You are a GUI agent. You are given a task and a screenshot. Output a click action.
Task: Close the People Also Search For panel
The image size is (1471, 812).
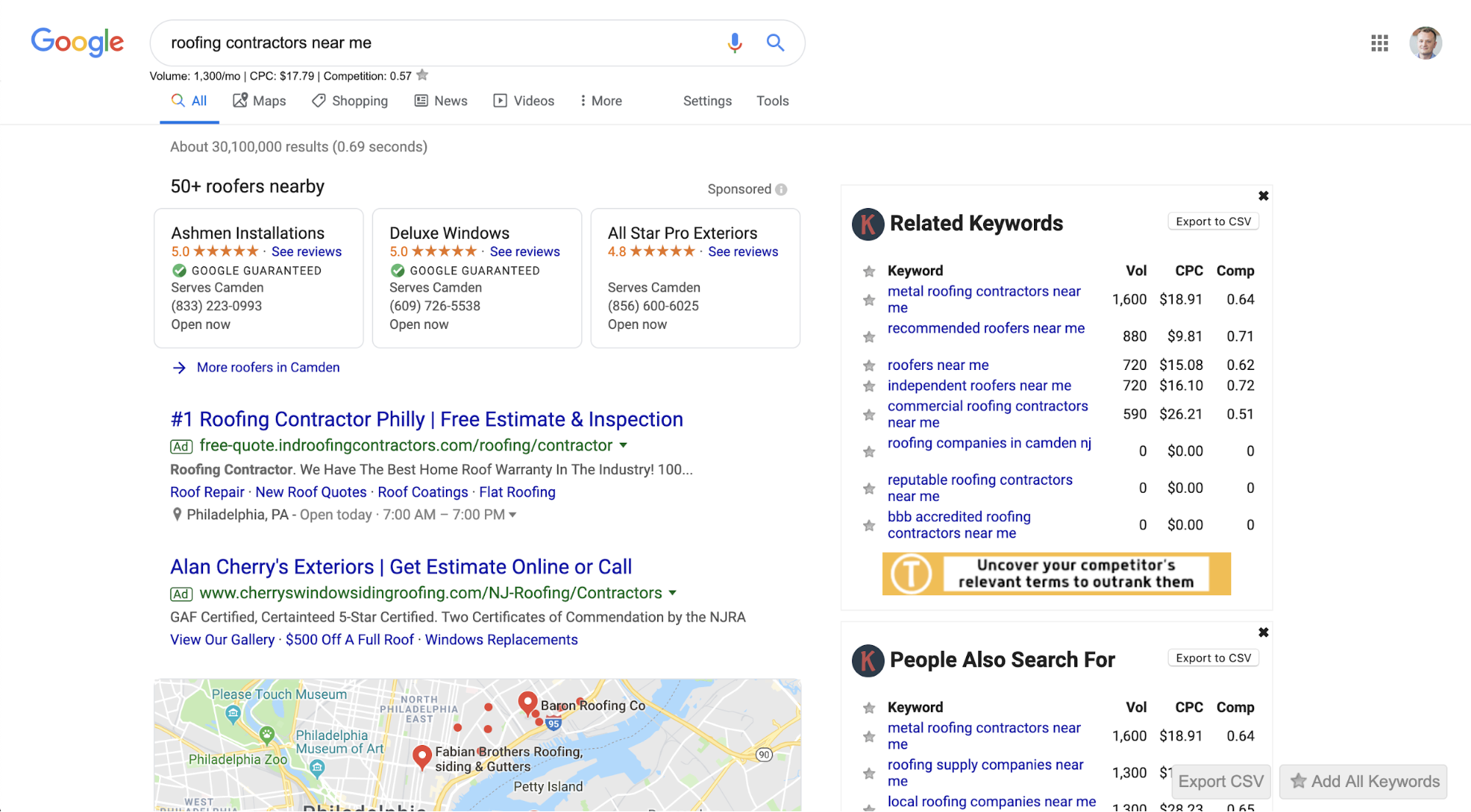[1263, 633]
